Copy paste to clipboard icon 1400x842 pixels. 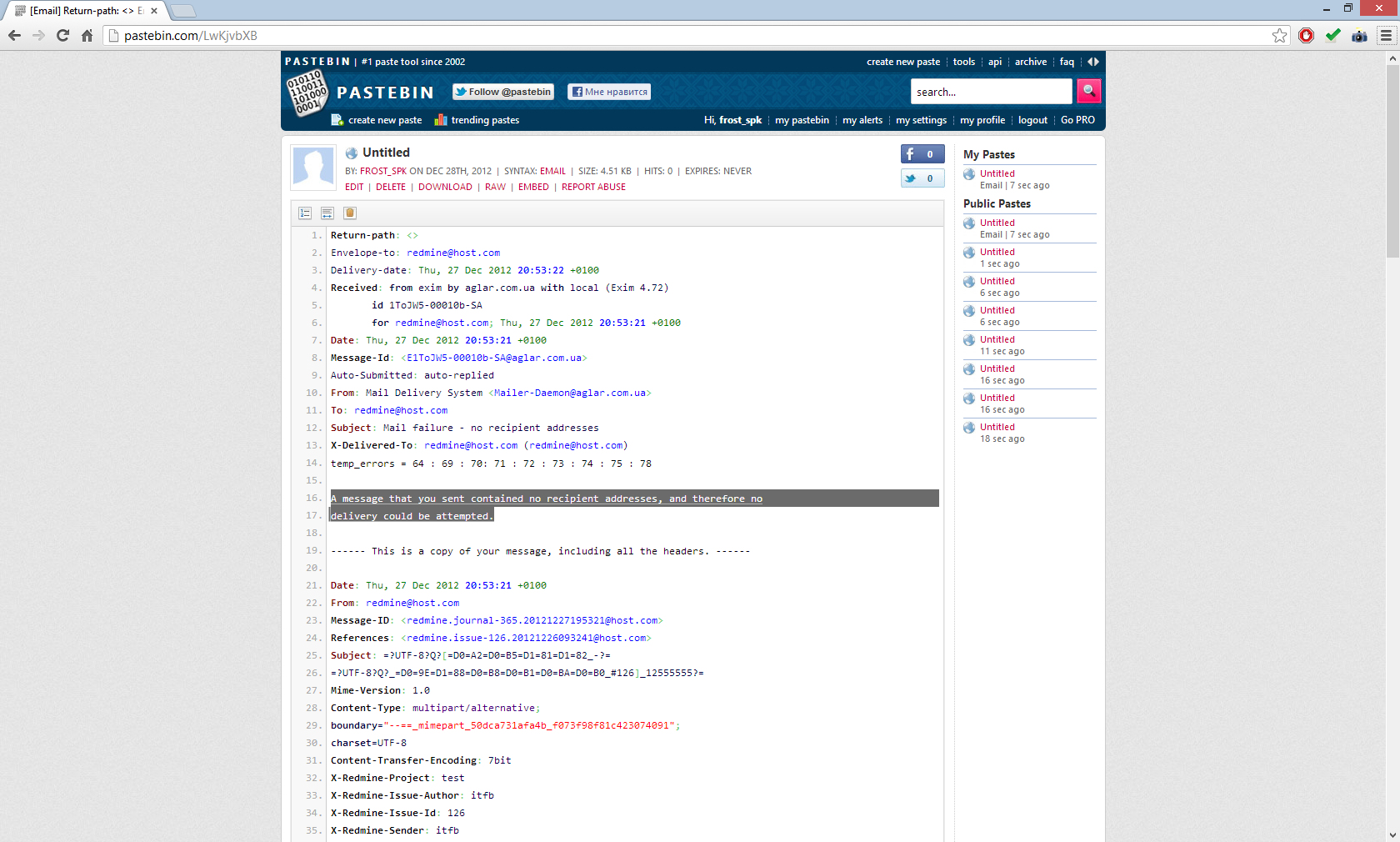(350, 213)
